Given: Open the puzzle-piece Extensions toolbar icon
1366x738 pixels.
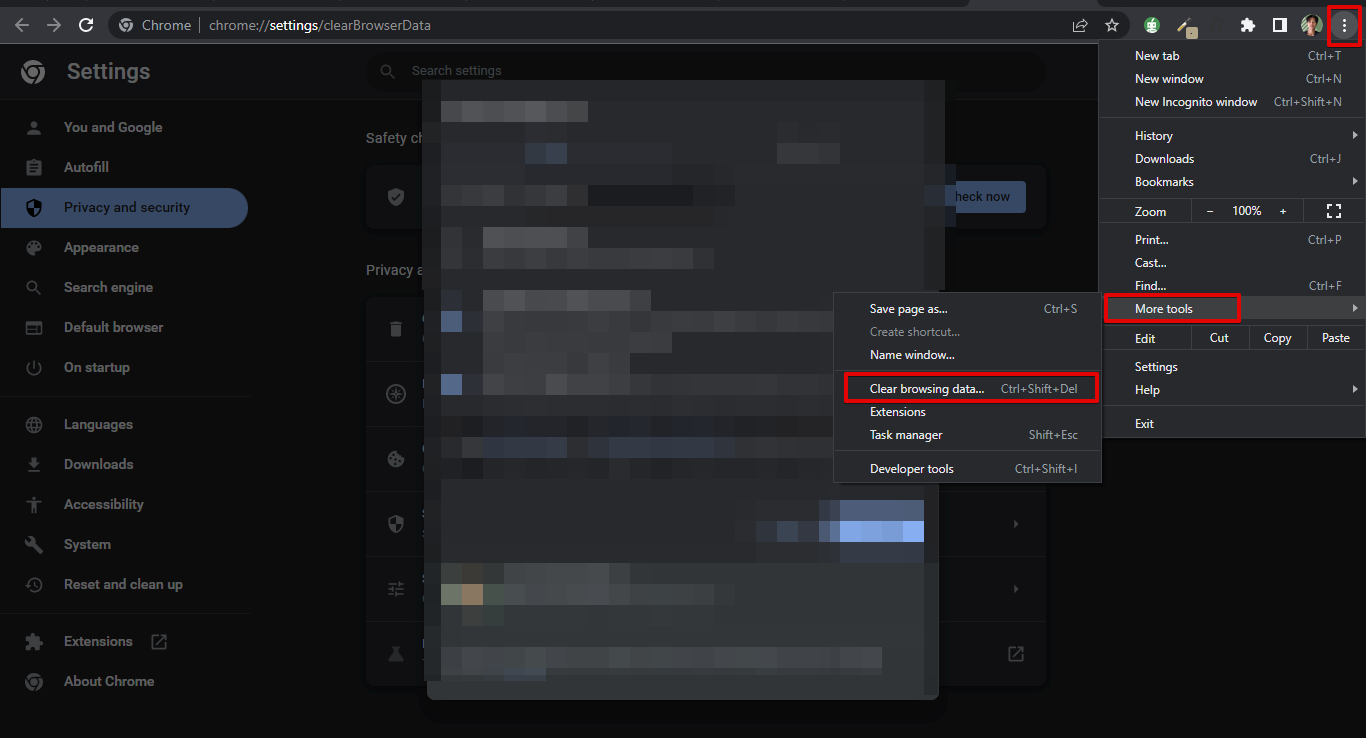Looking at the screenshot, I should tap(1248, 25).
